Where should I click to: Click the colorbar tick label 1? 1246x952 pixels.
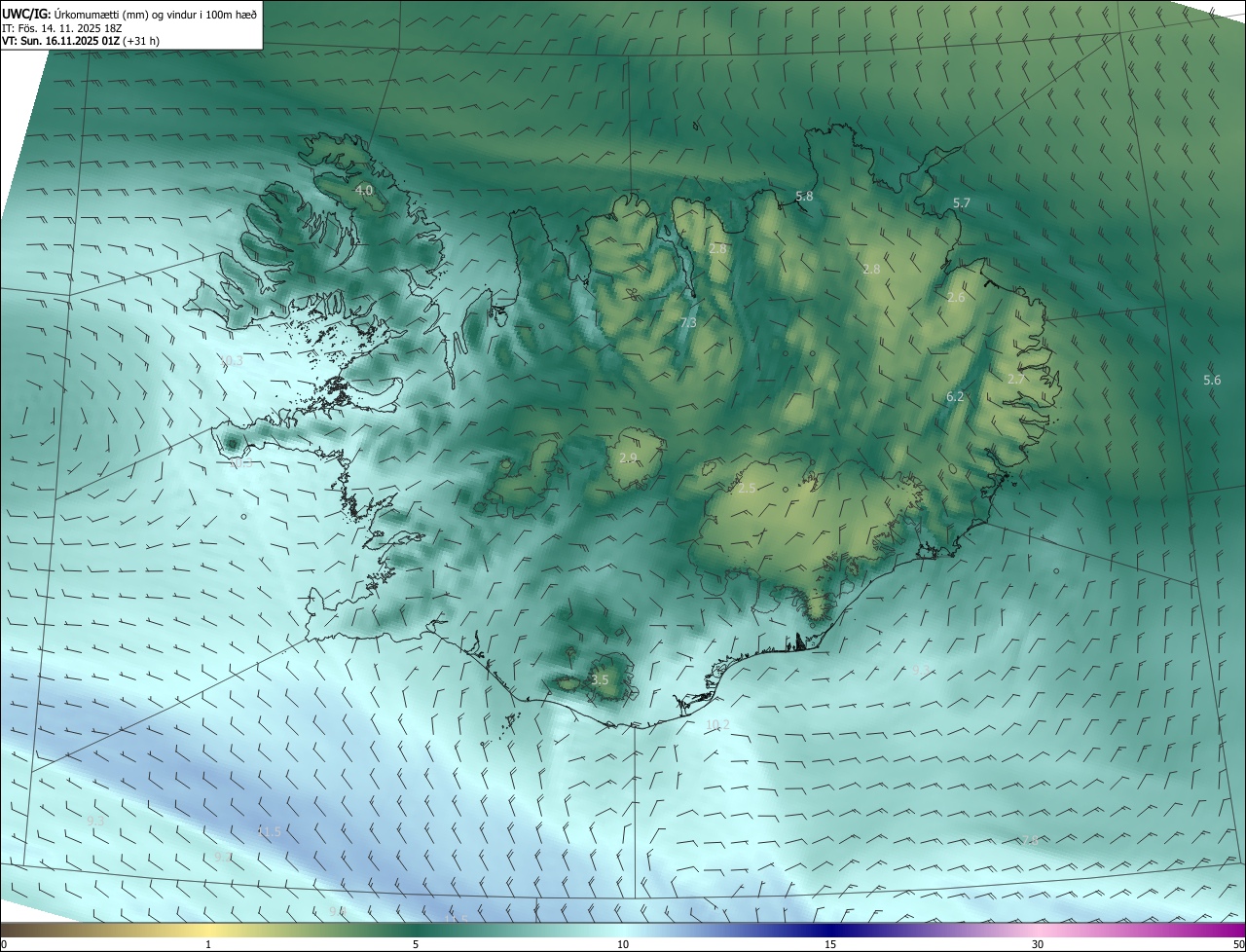coord(208,944)
